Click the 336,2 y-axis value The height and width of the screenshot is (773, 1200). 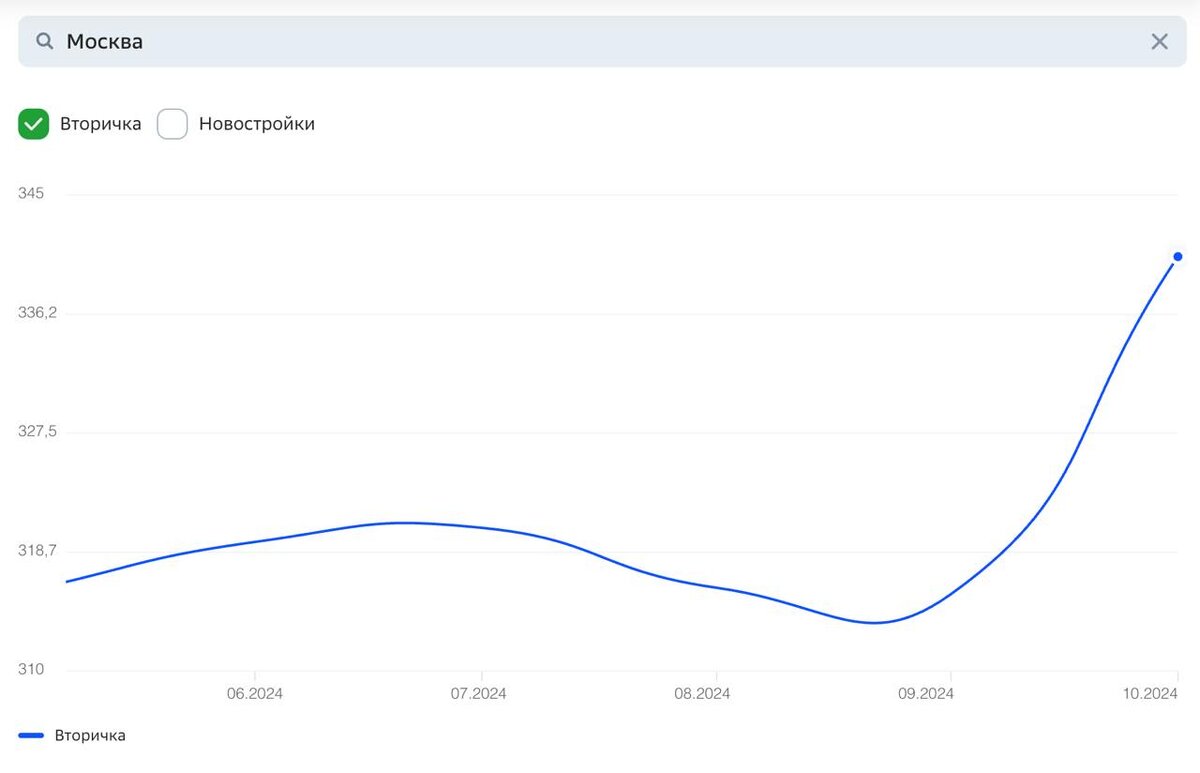click(x=37, y=313)
